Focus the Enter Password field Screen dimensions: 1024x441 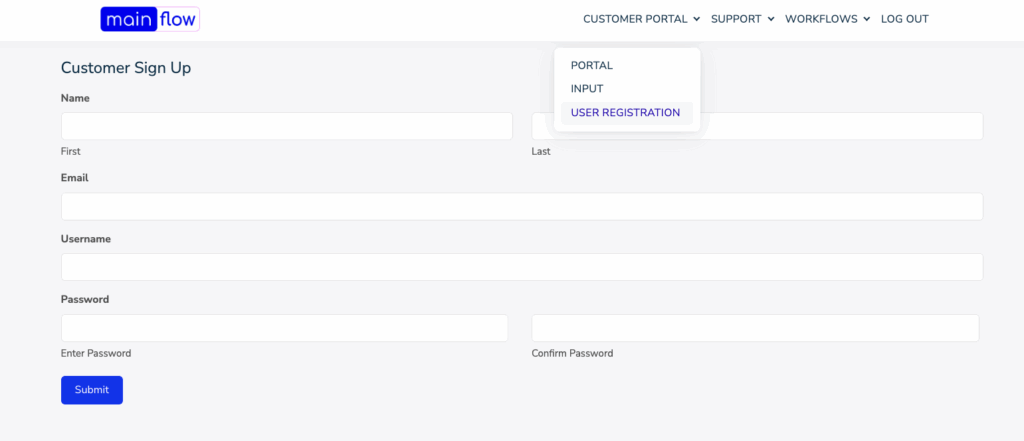click(x=285, y=328)
